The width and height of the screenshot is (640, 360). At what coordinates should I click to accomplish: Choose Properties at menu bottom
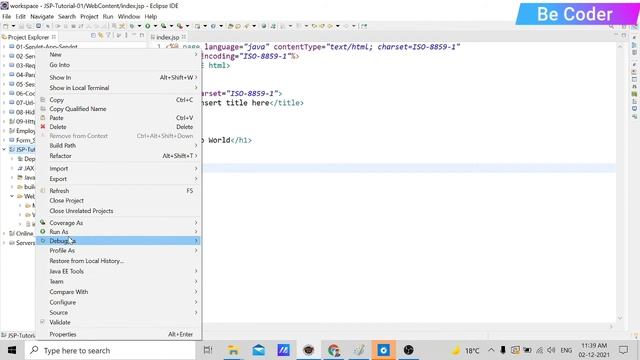point(118,334)
